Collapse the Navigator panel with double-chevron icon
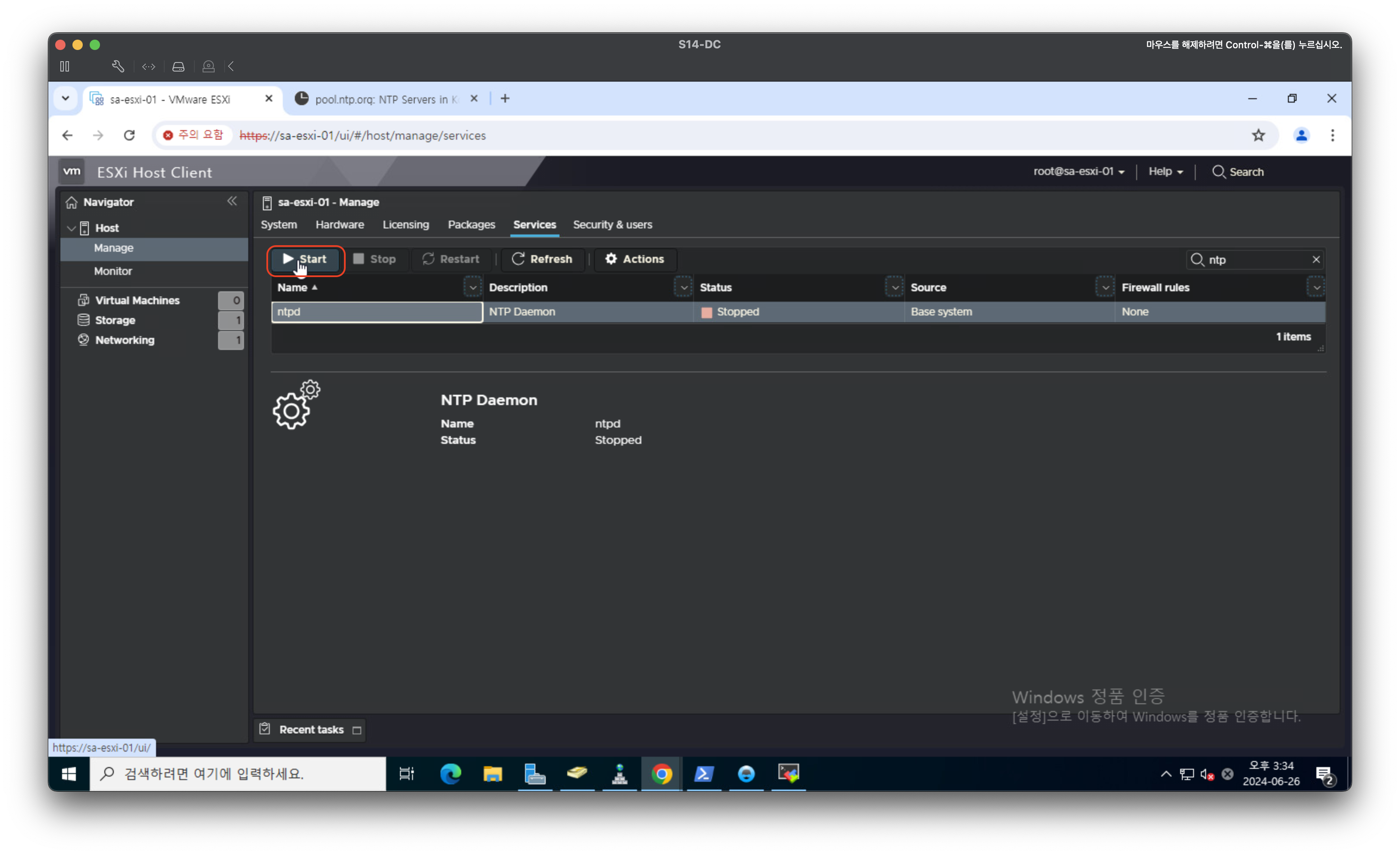 pos(232,201)
